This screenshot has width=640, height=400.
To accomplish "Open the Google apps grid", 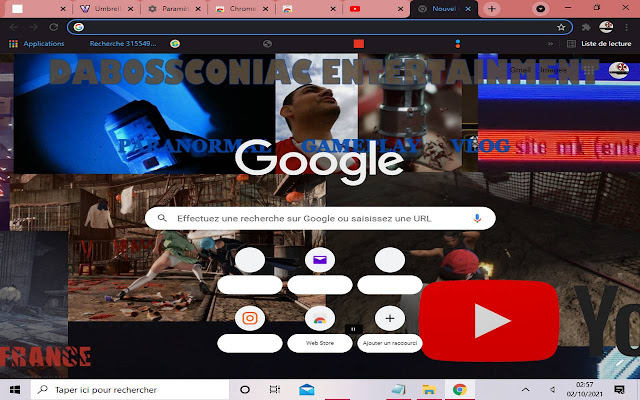I will 589,70.
